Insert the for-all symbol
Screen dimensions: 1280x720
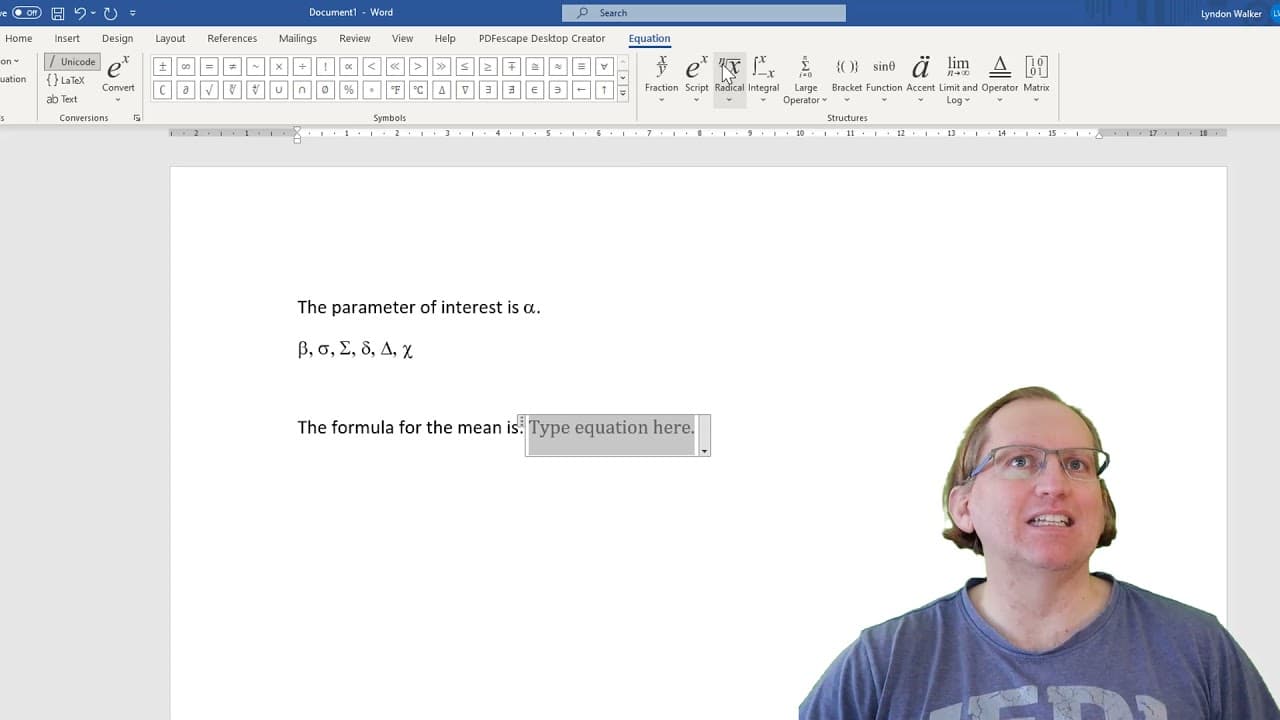(x=604, y=67)
